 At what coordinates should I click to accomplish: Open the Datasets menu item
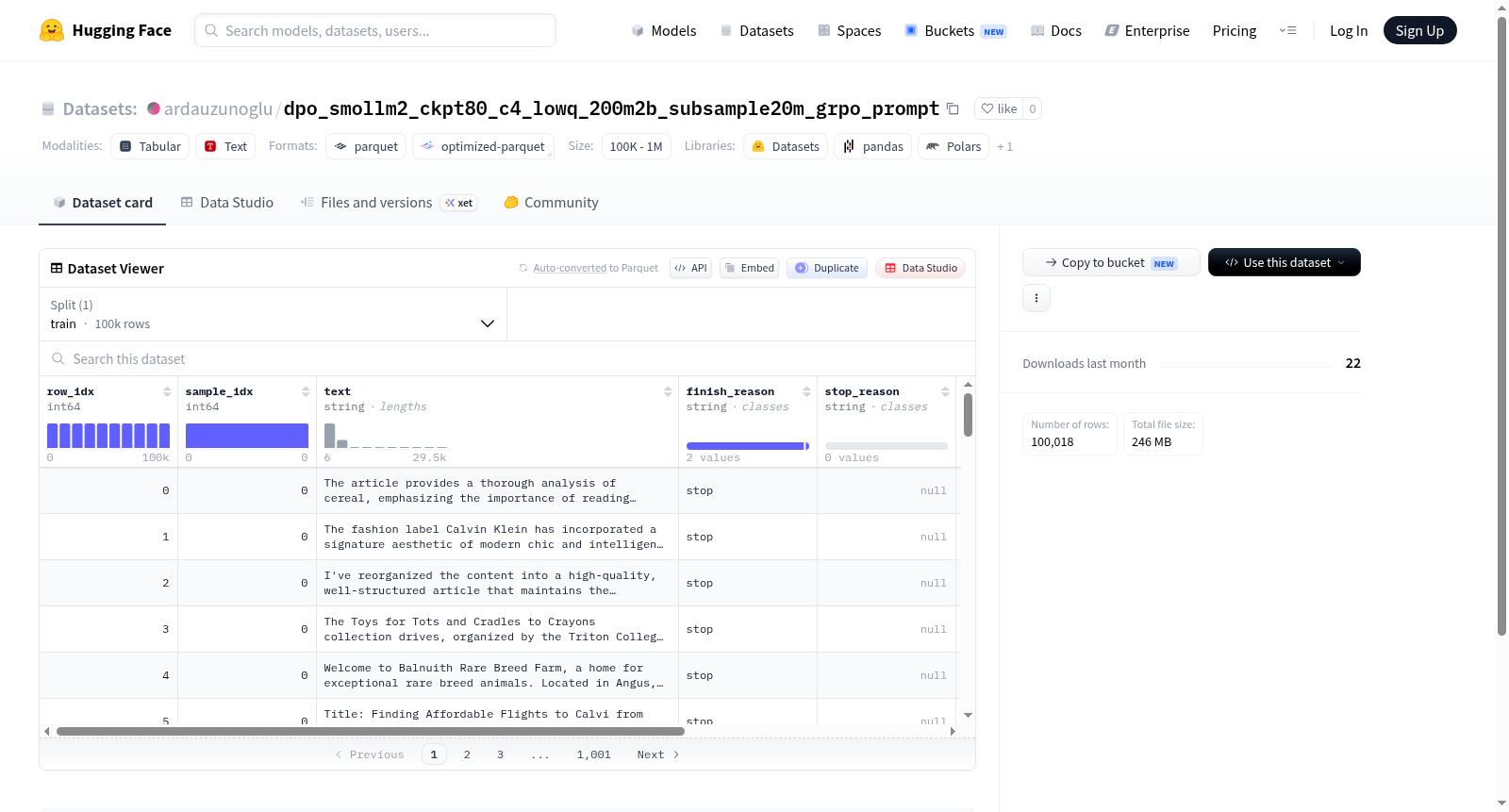coord(757,31)
